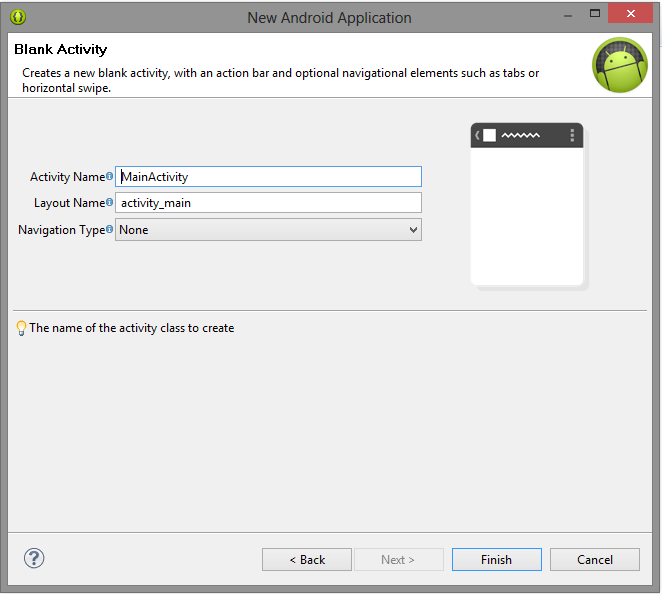The width and height of the screenshot is (662, 594).
Task: Click the Activity Name info icon
Action: pyautogui.click(x=109, y=176)
